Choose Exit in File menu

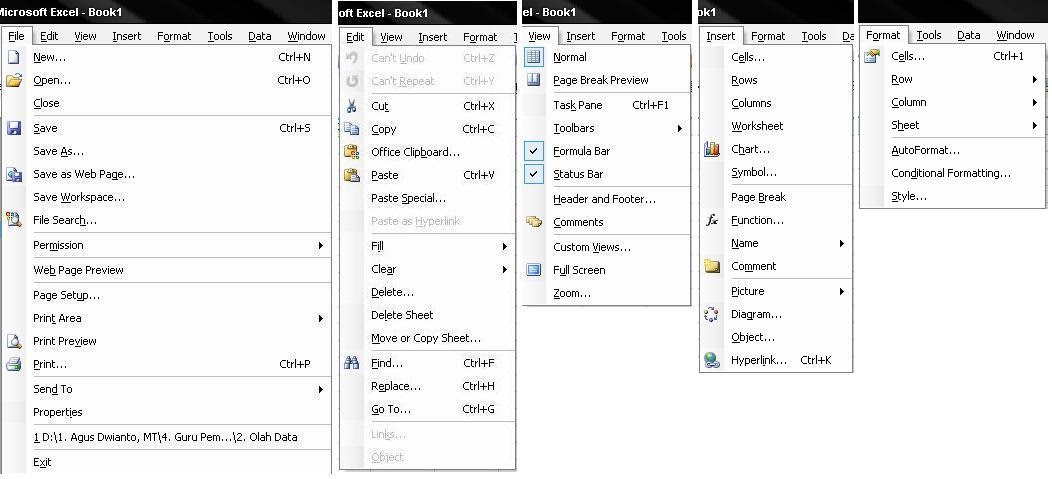point(42,462)
